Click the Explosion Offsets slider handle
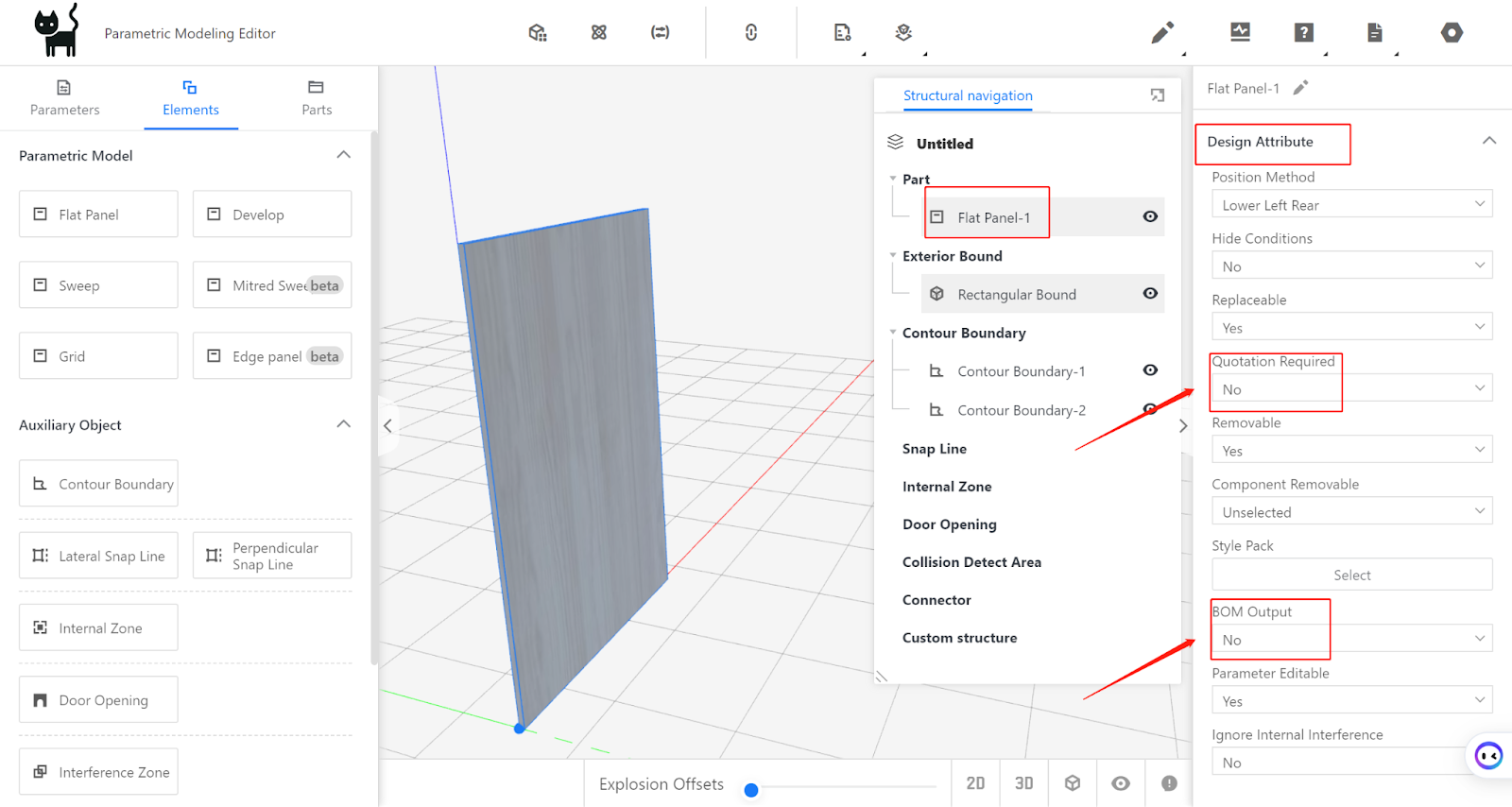Screen dimensions: 1512x807 point(751,790)
